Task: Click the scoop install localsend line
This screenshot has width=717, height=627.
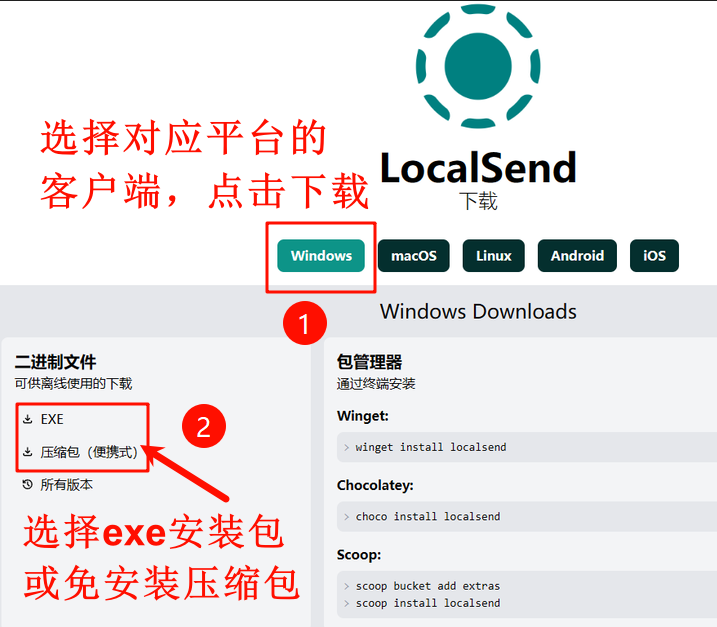Action: click(428, 603)
